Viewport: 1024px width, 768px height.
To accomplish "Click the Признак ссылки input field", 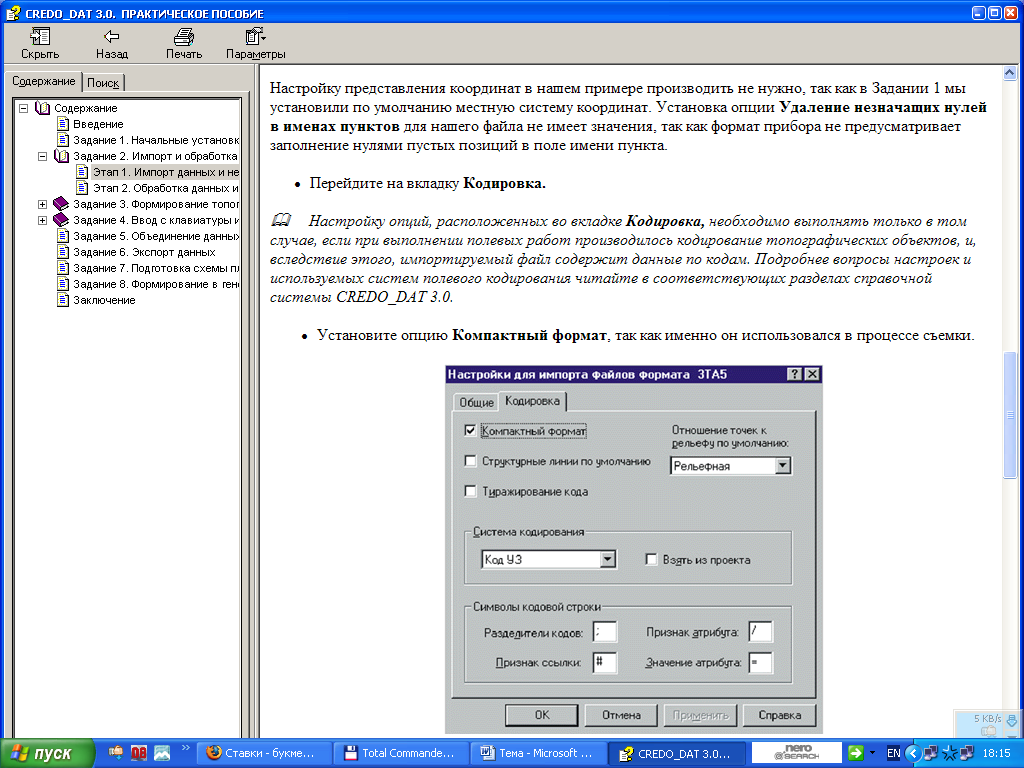I will pos(605,662).
